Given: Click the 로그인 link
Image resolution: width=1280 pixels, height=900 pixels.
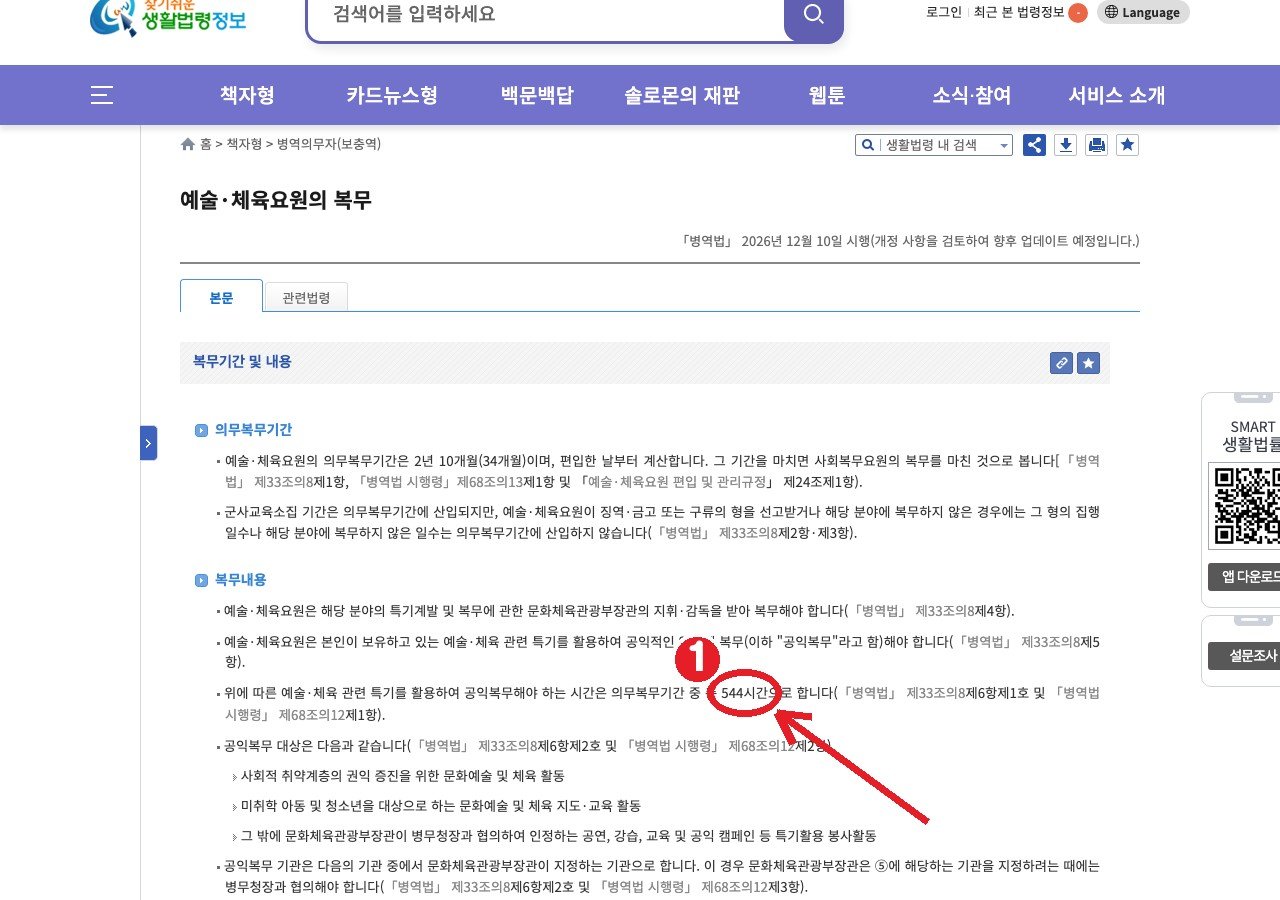Looking at the screenshot, I should [944, 13].
